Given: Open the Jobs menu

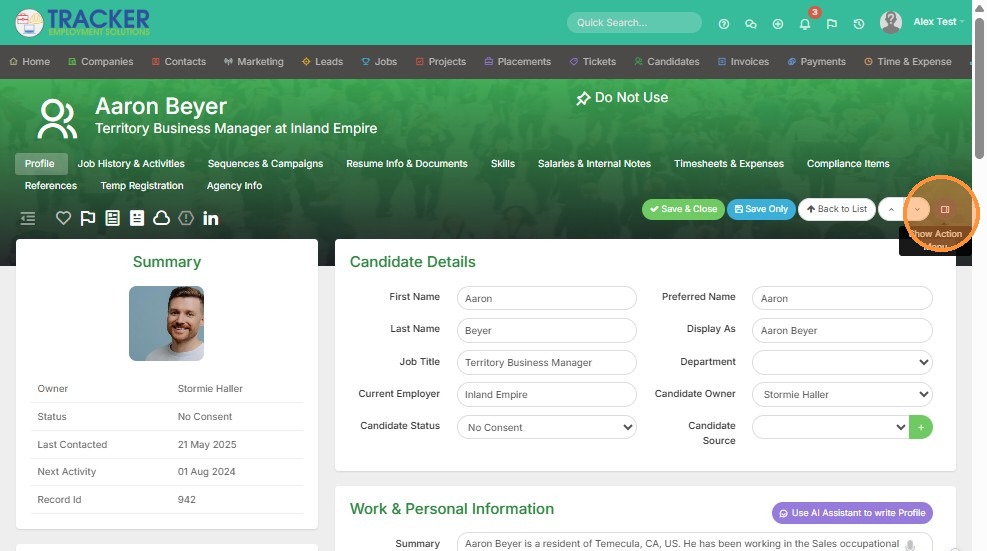Looking at the screenshot, I should (379, 62).
